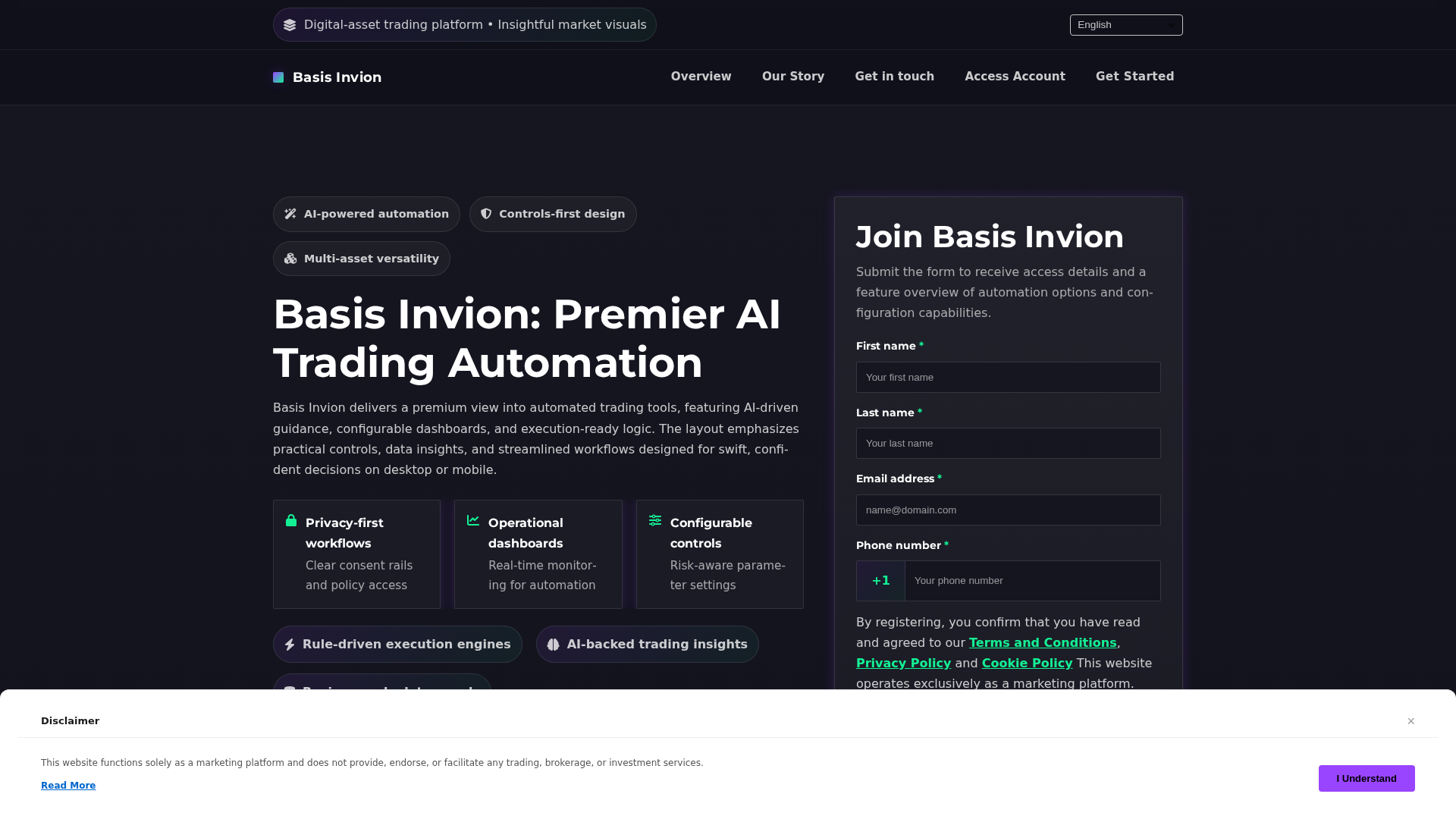Screen dimensions: 1456x819
Task: Focus the Your first name field
Action: tap(1009, 378)
